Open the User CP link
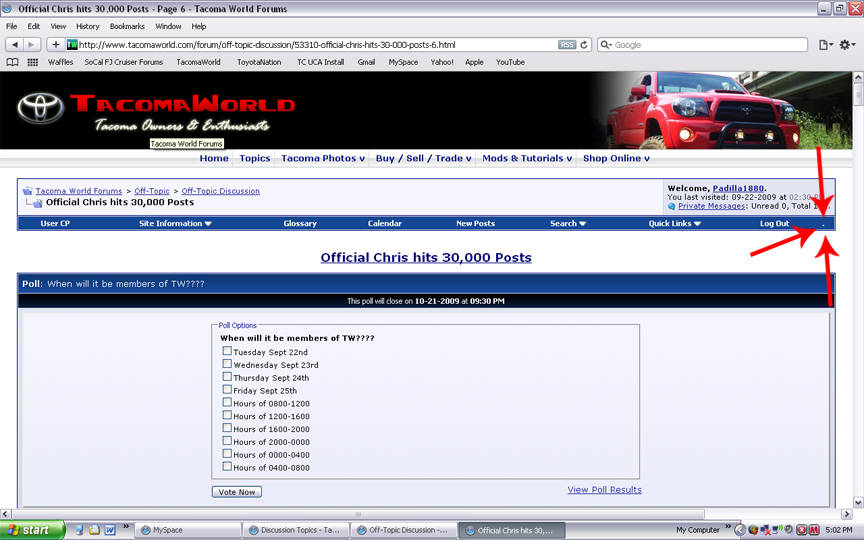This screenshot has width=864, height=540. tap(55, 223)
